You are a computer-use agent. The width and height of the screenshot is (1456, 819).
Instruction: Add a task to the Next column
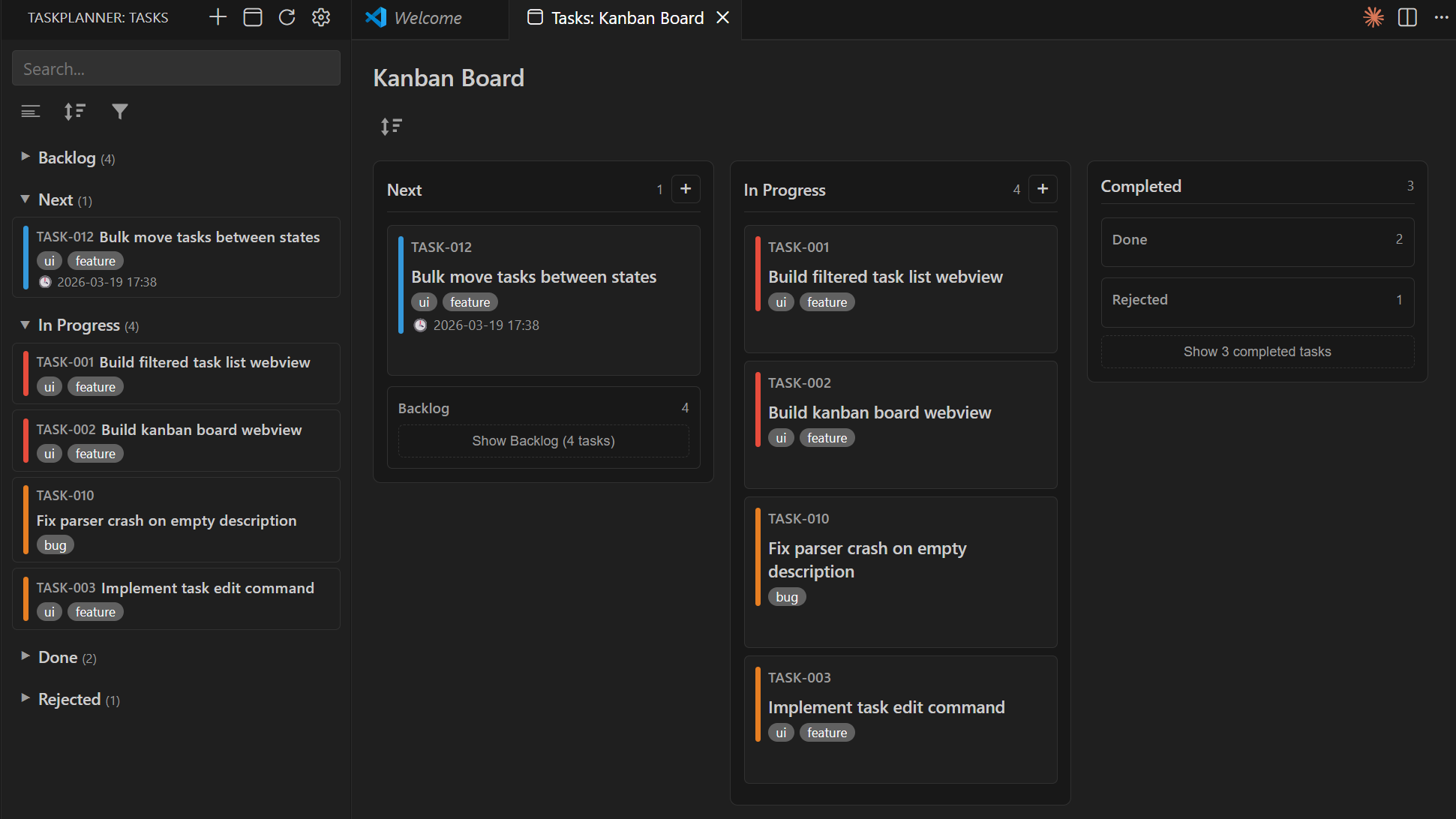[x=686, y=189]
